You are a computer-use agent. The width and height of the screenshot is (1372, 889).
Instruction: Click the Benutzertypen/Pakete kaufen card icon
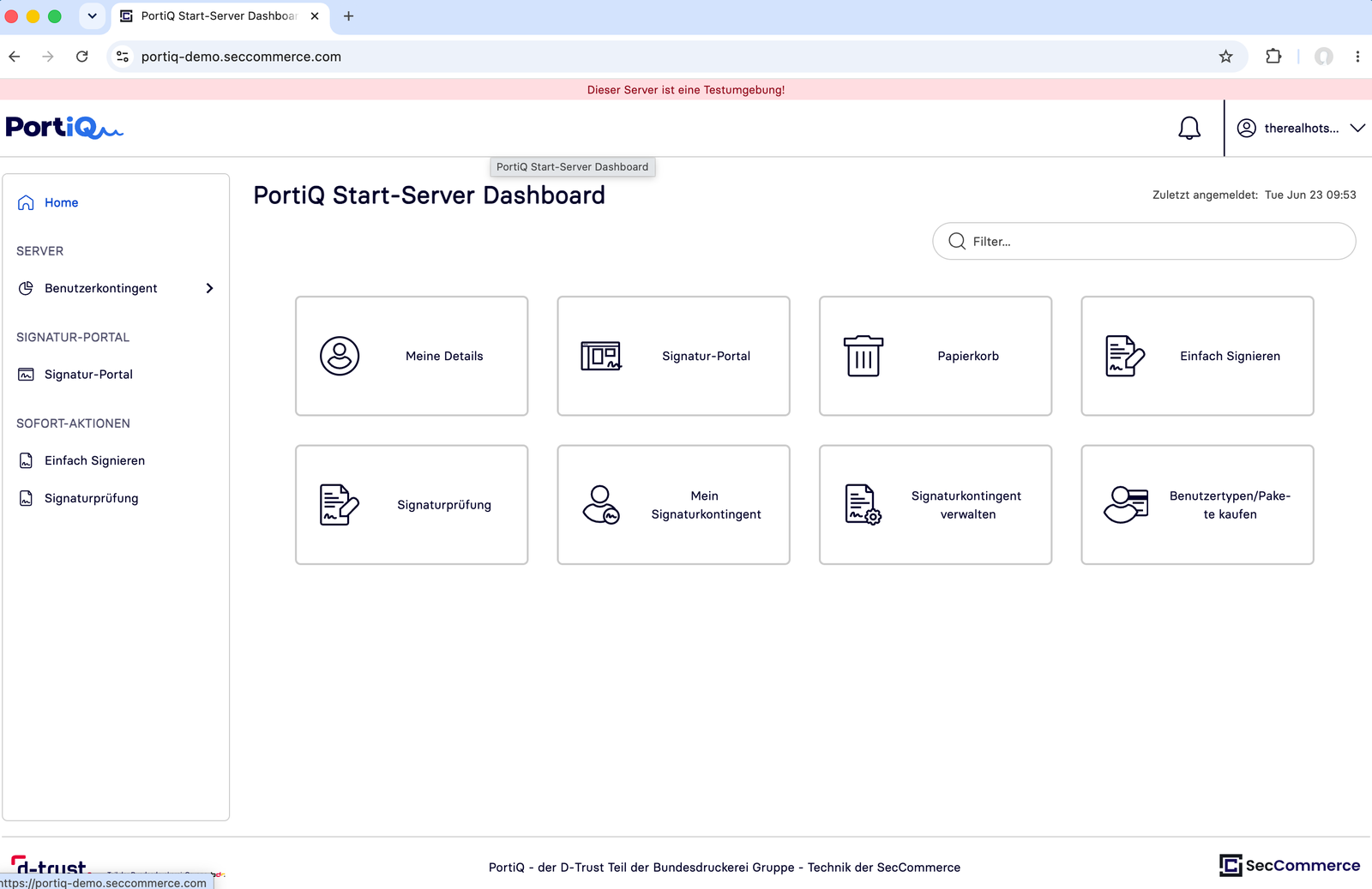(1126, 505)
